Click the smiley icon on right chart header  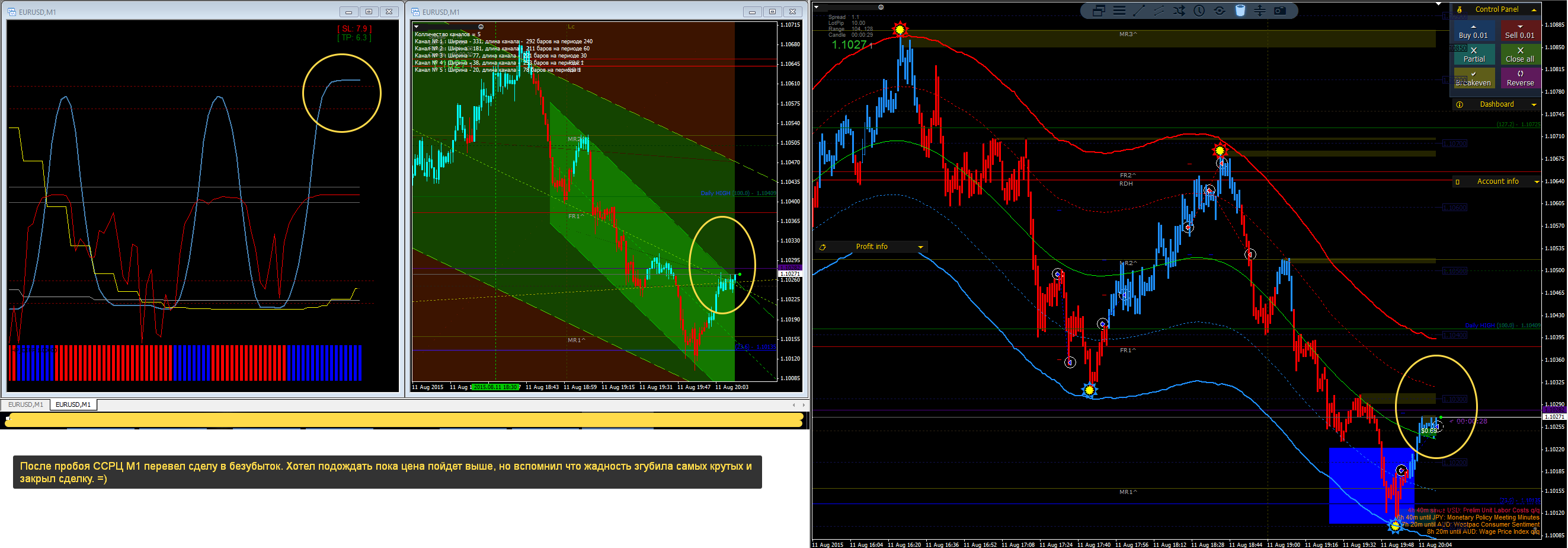point(881,7)
